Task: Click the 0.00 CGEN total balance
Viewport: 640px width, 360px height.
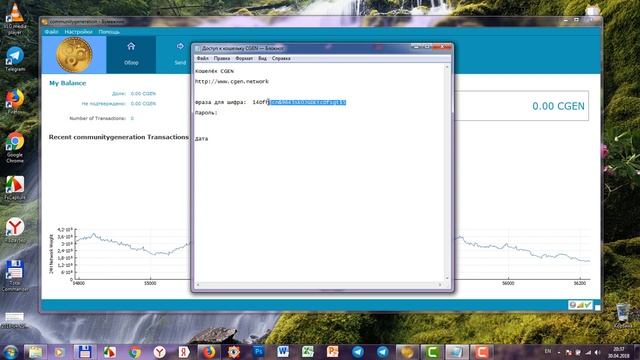Action: [x=558, y=106]
